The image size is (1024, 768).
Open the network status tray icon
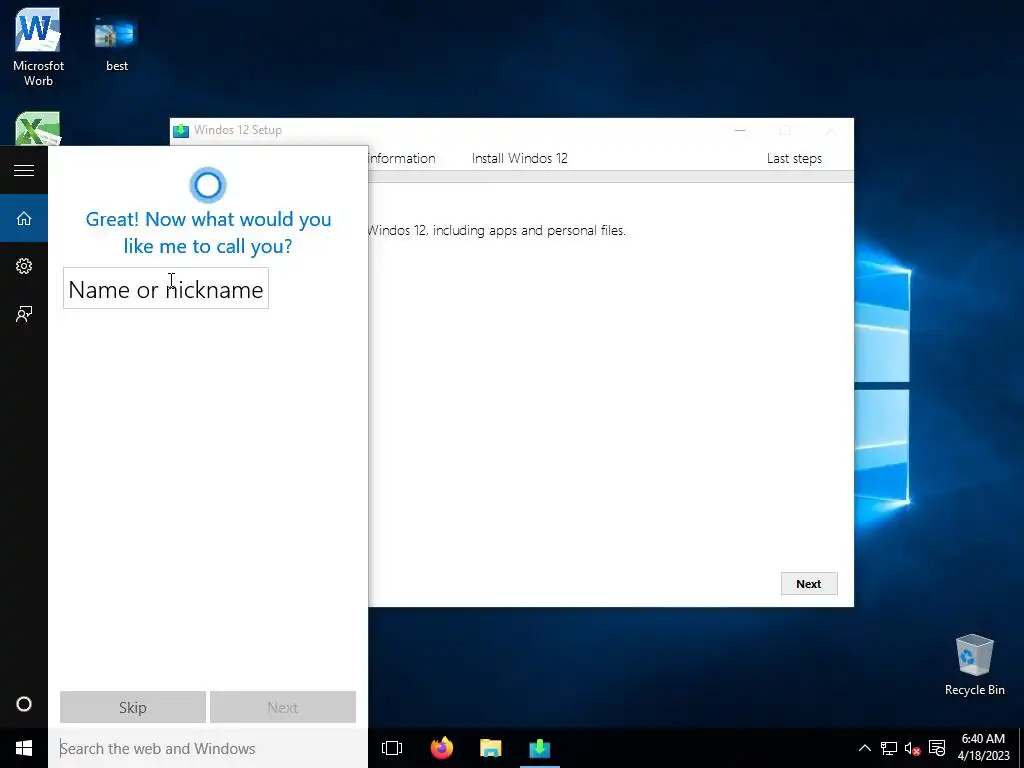(889, 748)
